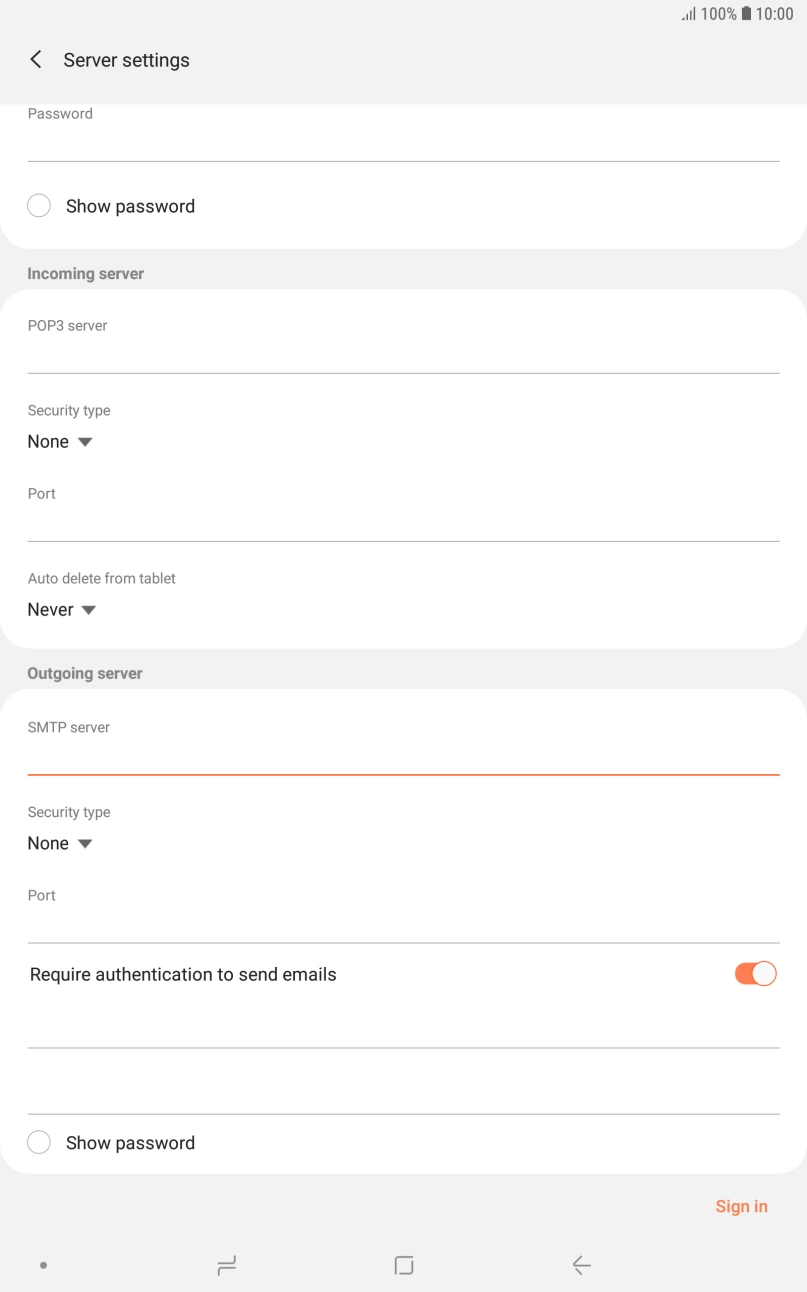Disable Require authentication to send emails

tap(755, 973)
